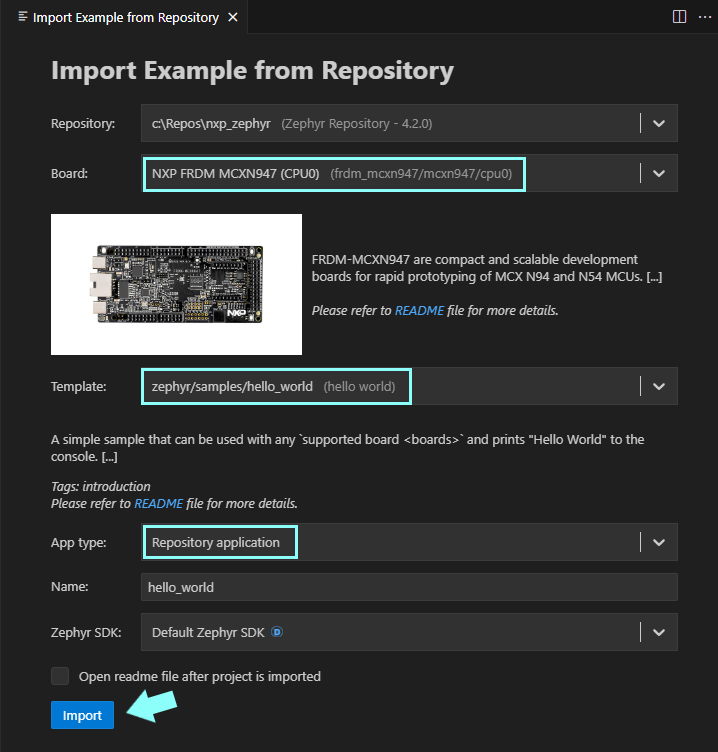Click the default SDK badge icon
Viewport: 718px width, 752px height.
[x=277, y=632]
